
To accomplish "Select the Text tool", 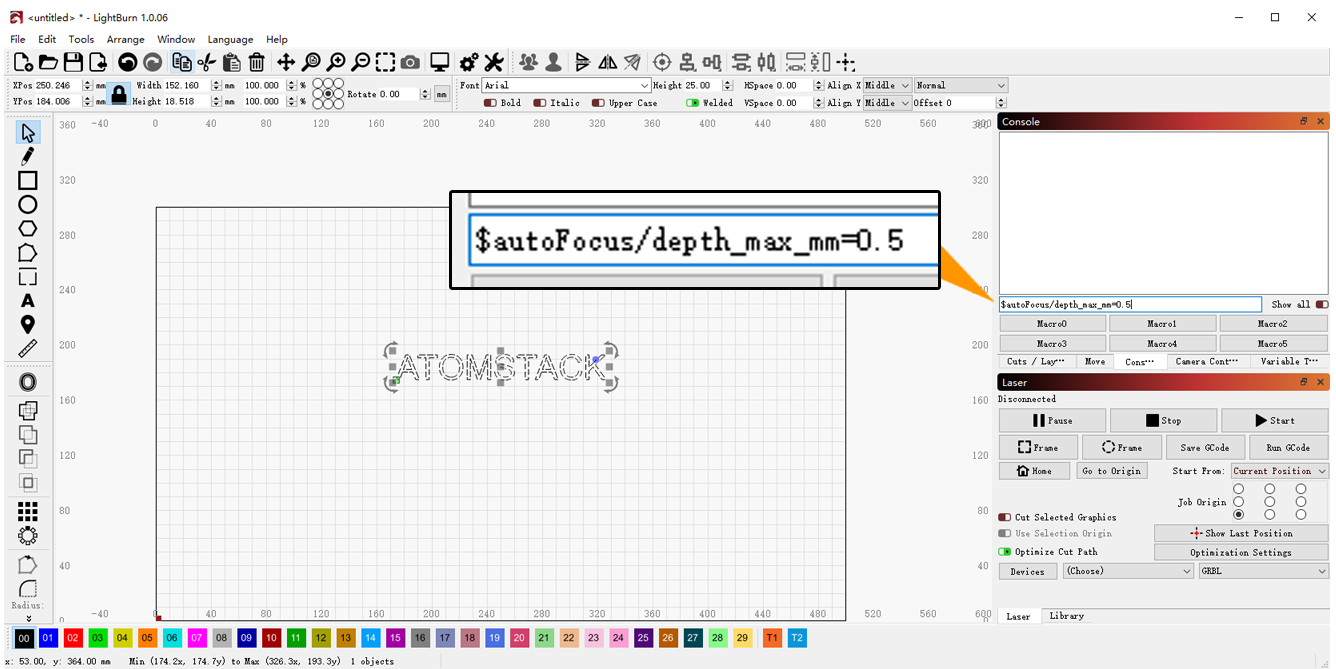I will click(27, 300).
